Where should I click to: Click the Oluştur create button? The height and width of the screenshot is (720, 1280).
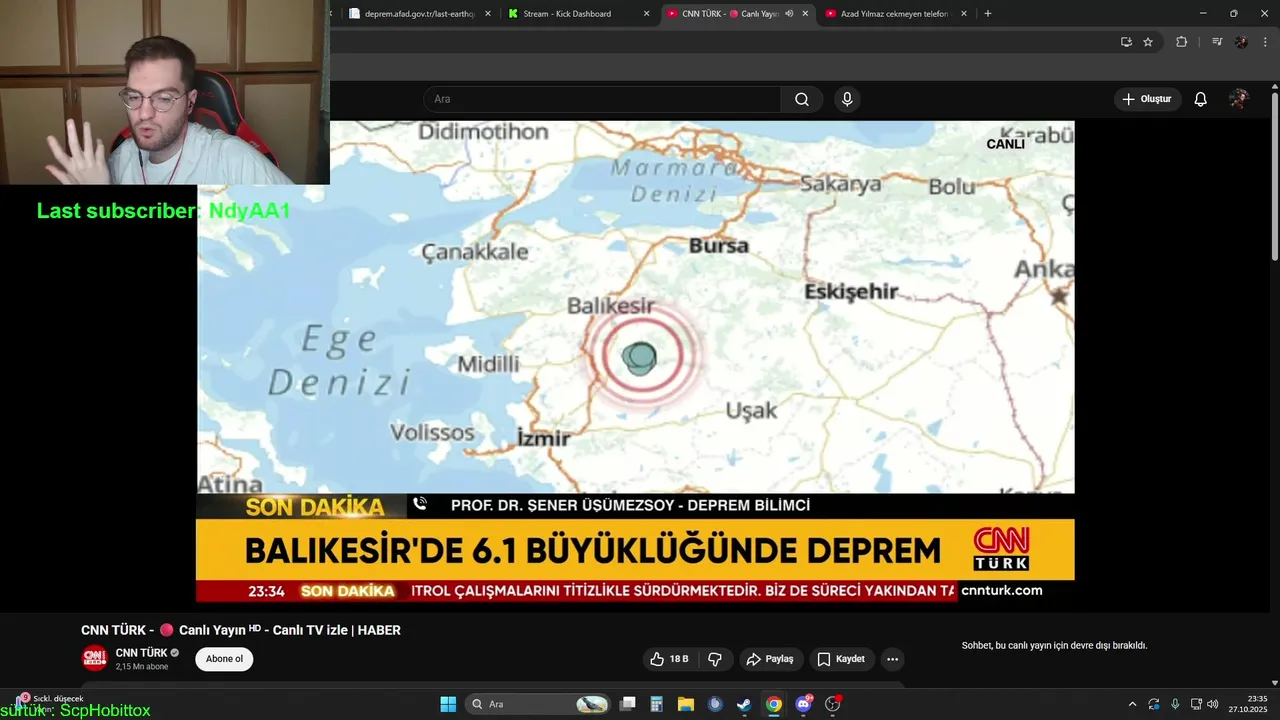[1147, 99]
